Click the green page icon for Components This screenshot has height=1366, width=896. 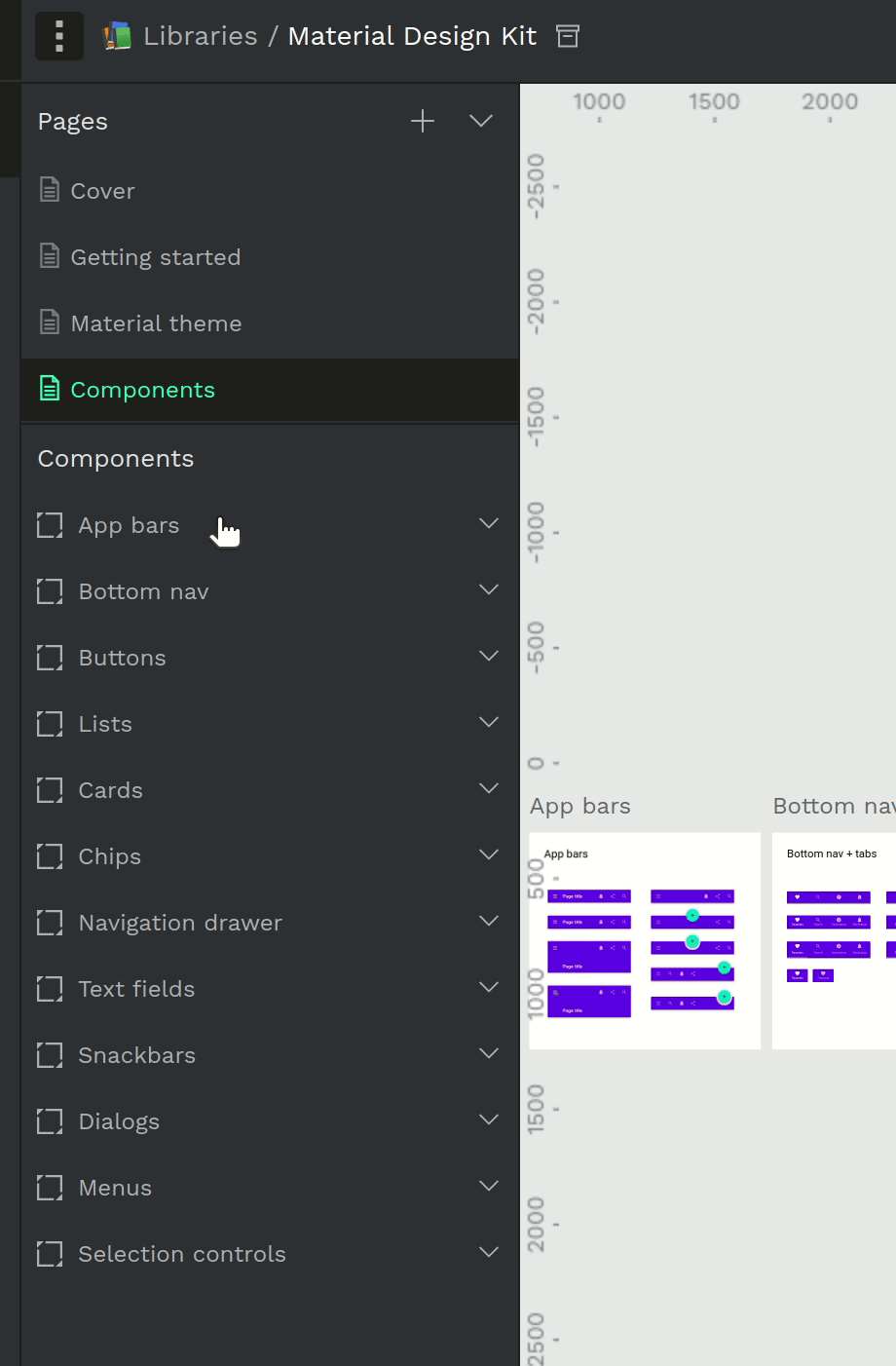(49, 388)
